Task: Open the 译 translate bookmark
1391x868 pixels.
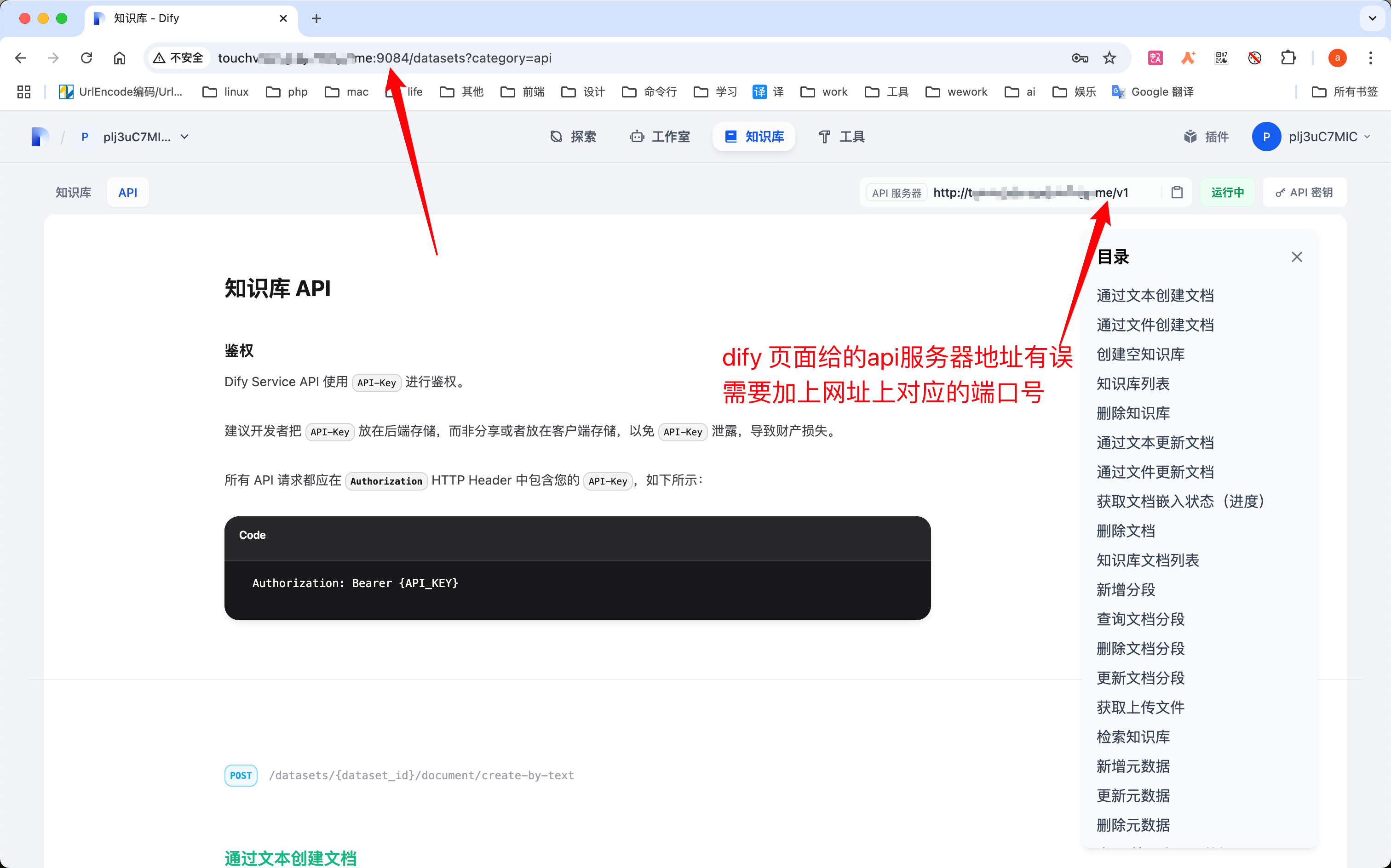Action: click(768, 92)
